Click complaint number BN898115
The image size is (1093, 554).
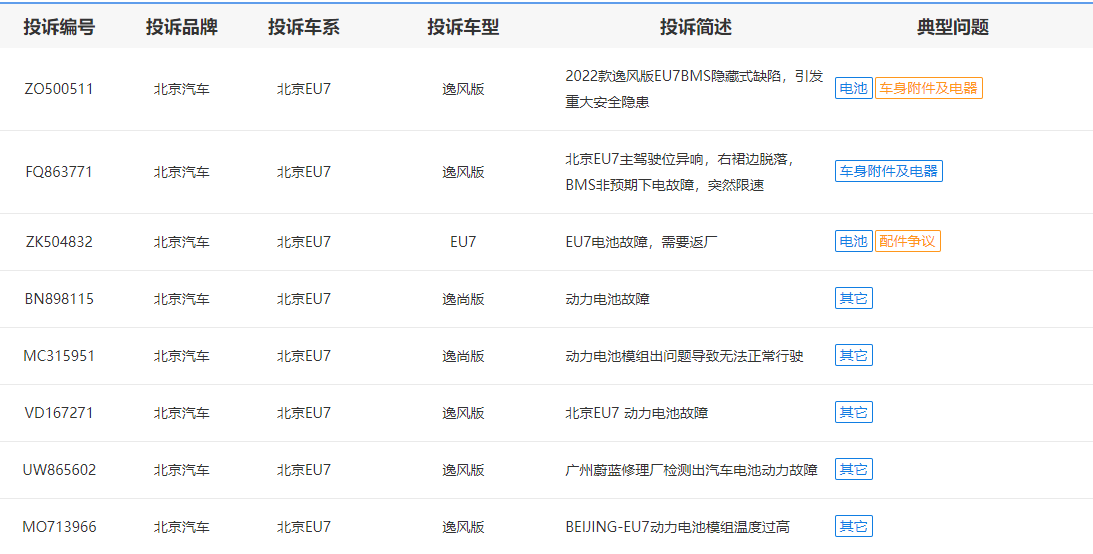59,299
